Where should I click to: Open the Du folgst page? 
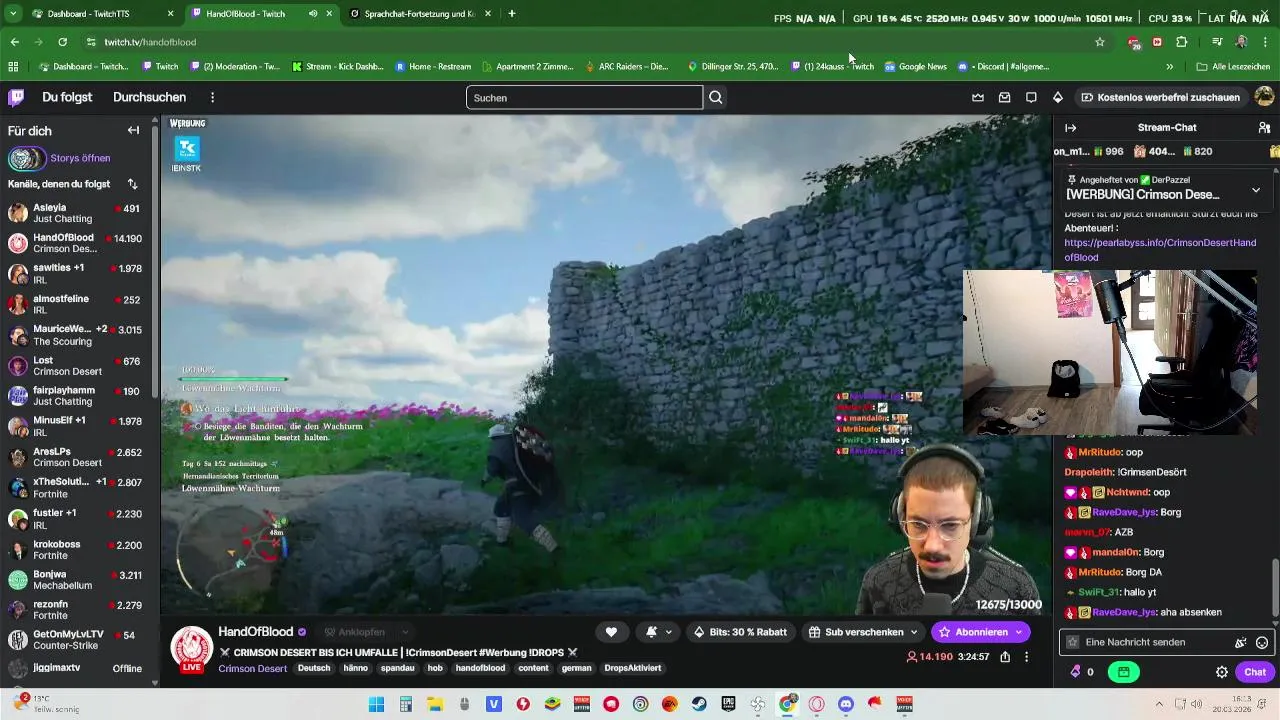[x=67, y=97]
